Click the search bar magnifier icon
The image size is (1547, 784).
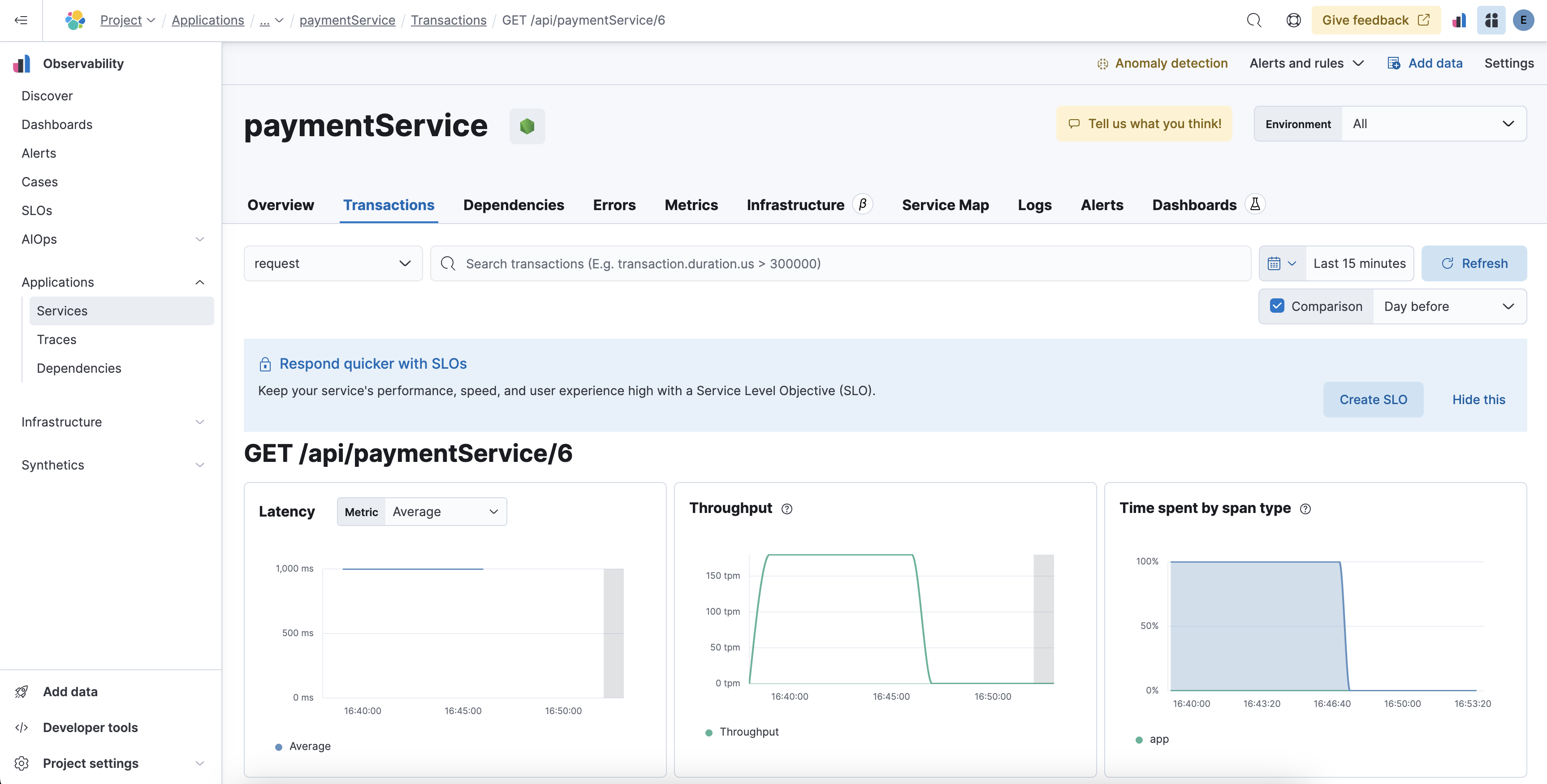(448, 263)
